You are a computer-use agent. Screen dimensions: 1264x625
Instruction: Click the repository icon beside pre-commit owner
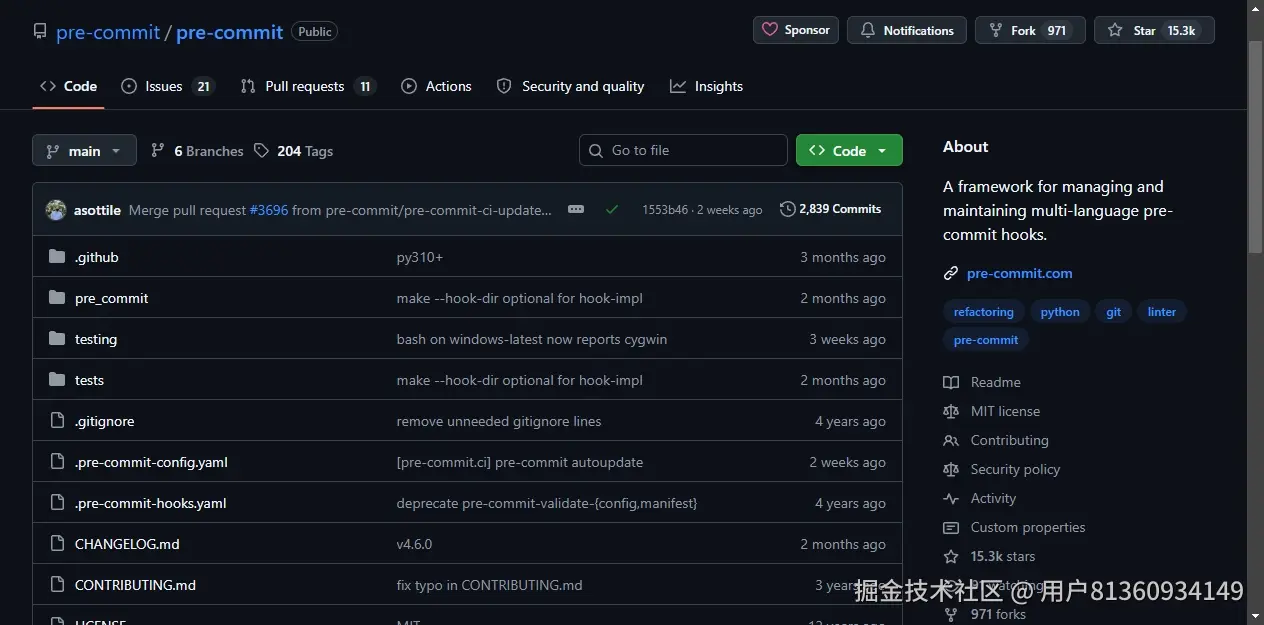coord(40,32)
